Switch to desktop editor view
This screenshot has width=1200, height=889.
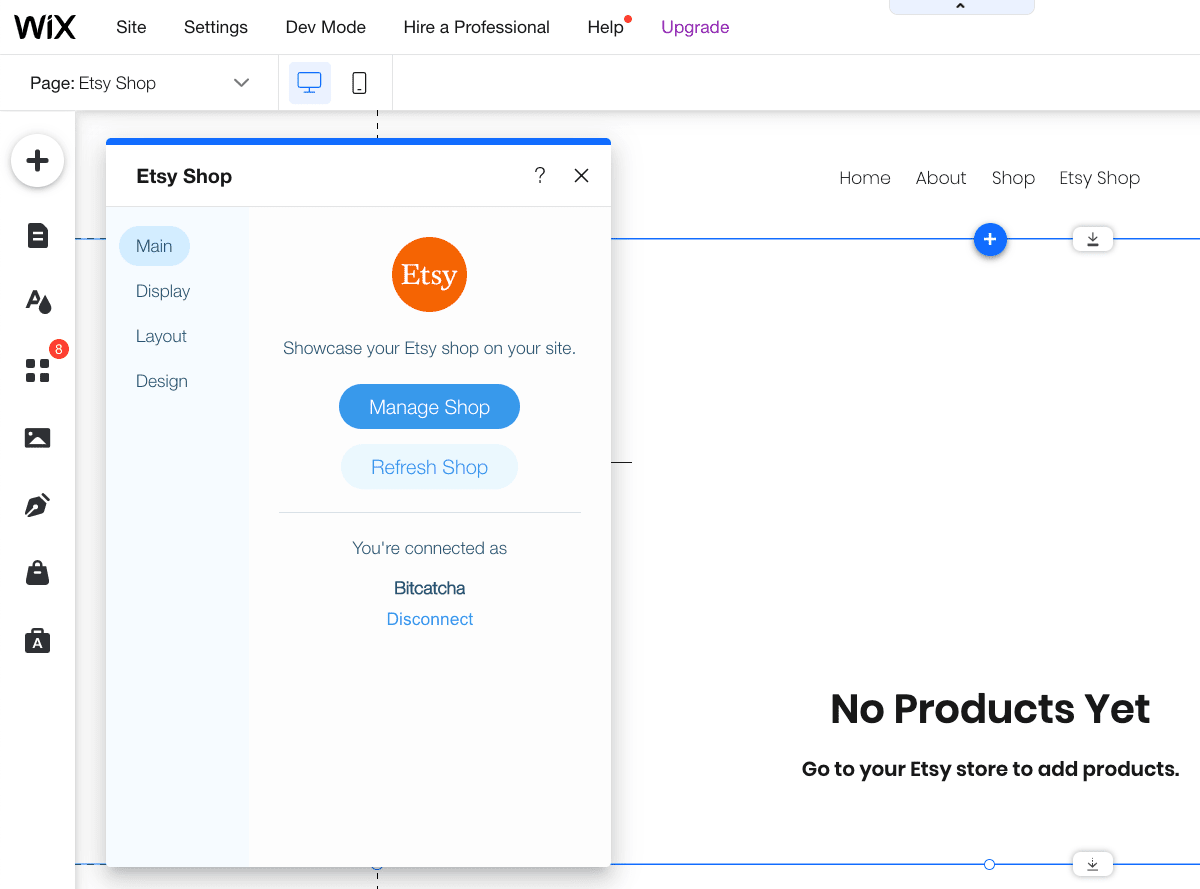310,83
